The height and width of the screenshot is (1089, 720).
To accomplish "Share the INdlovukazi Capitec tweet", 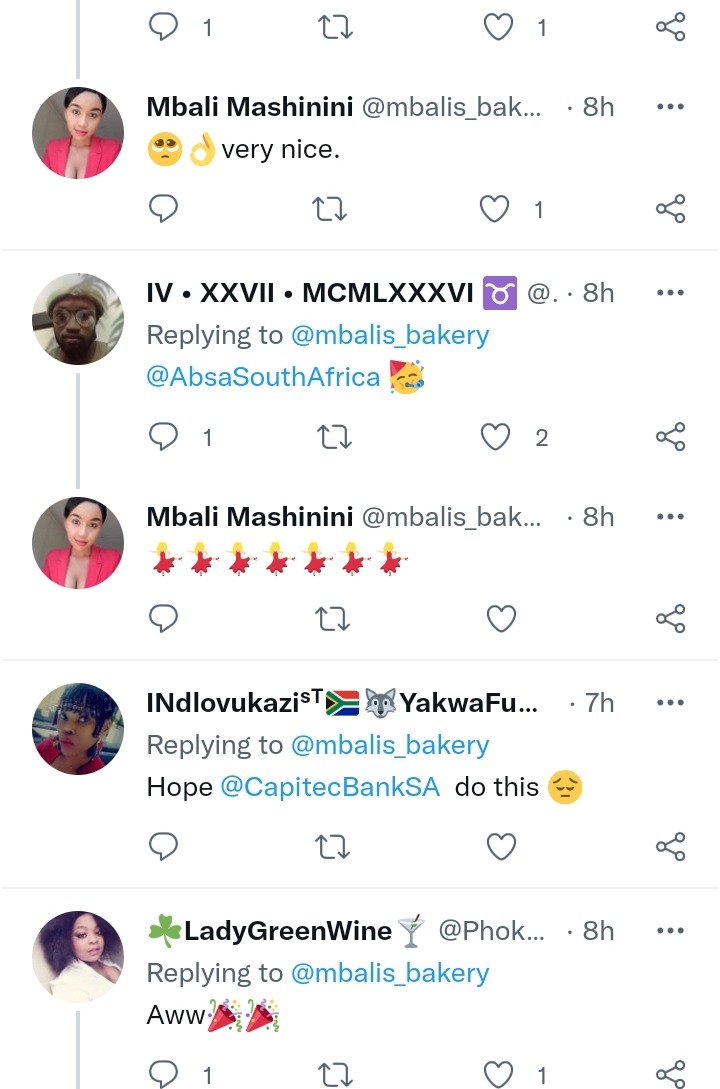I will pos(670,847).
